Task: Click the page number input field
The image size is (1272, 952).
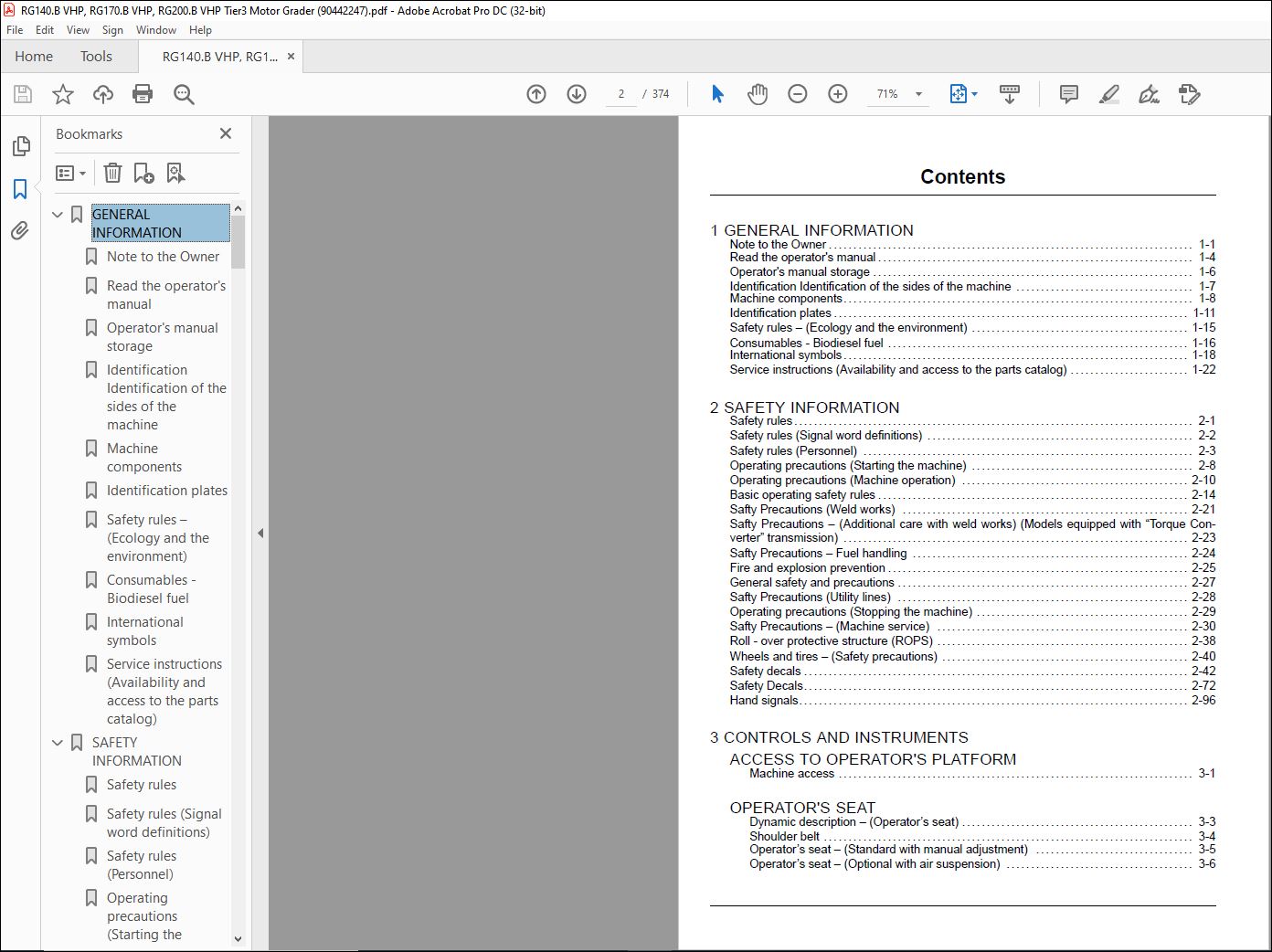Action: coord(621,94)
